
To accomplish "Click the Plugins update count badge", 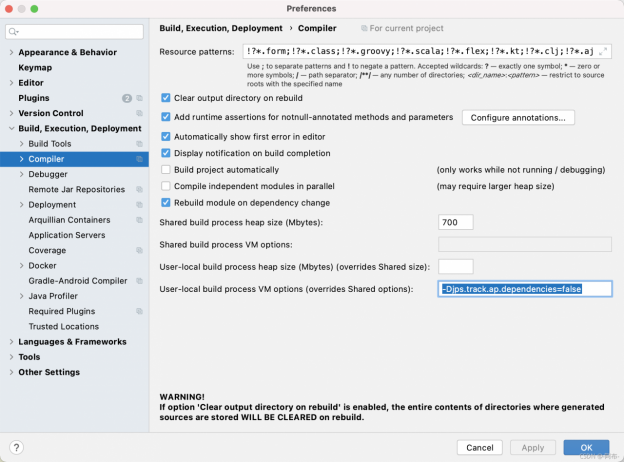I will tap(126, 98).
